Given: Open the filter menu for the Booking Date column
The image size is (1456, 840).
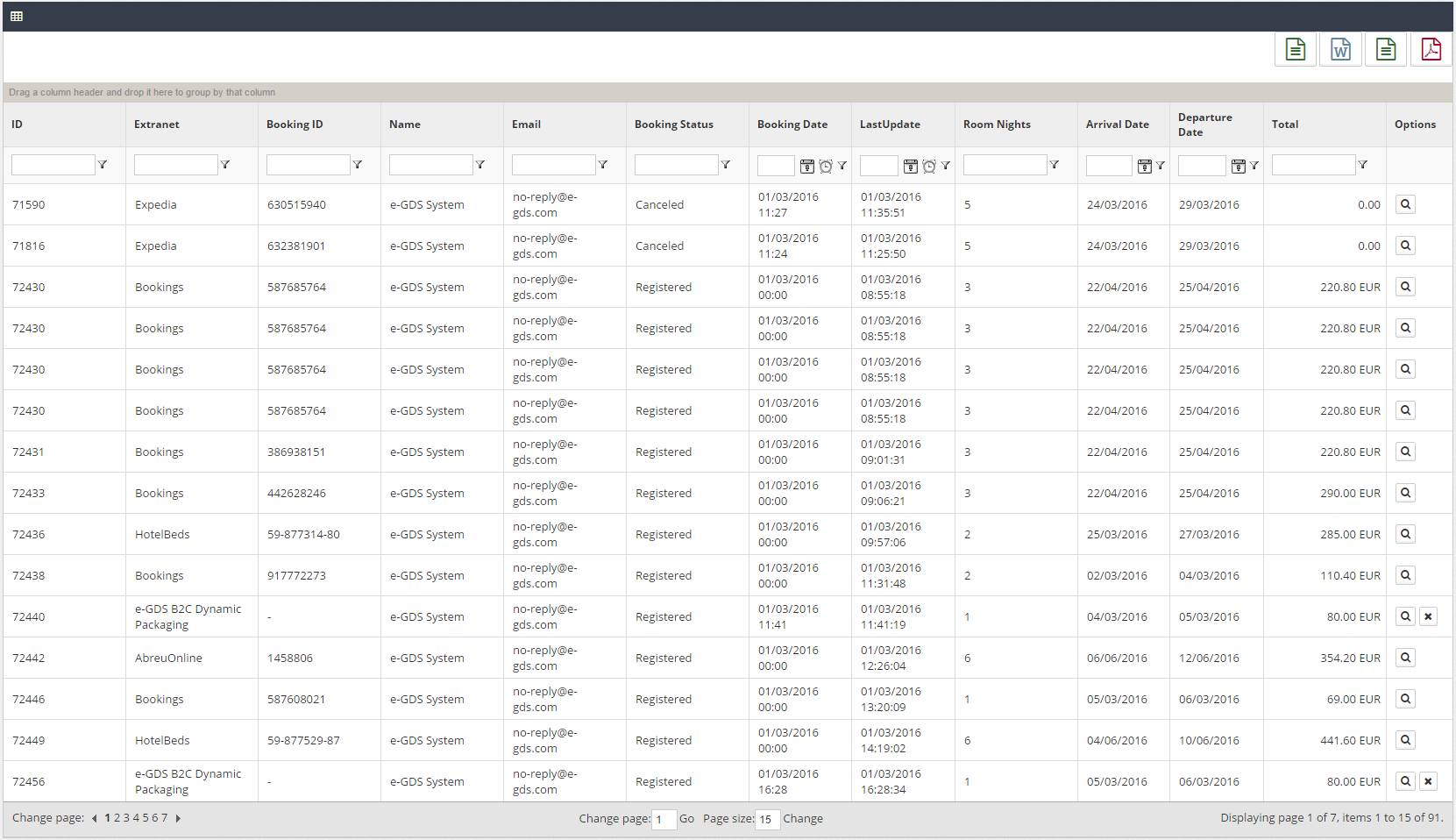Looking at the screenshot, I should (x=842, y=165).
